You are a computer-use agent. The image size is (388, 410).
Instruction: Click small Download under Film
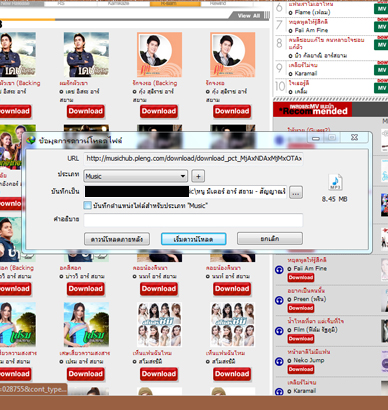click(301, 339)
